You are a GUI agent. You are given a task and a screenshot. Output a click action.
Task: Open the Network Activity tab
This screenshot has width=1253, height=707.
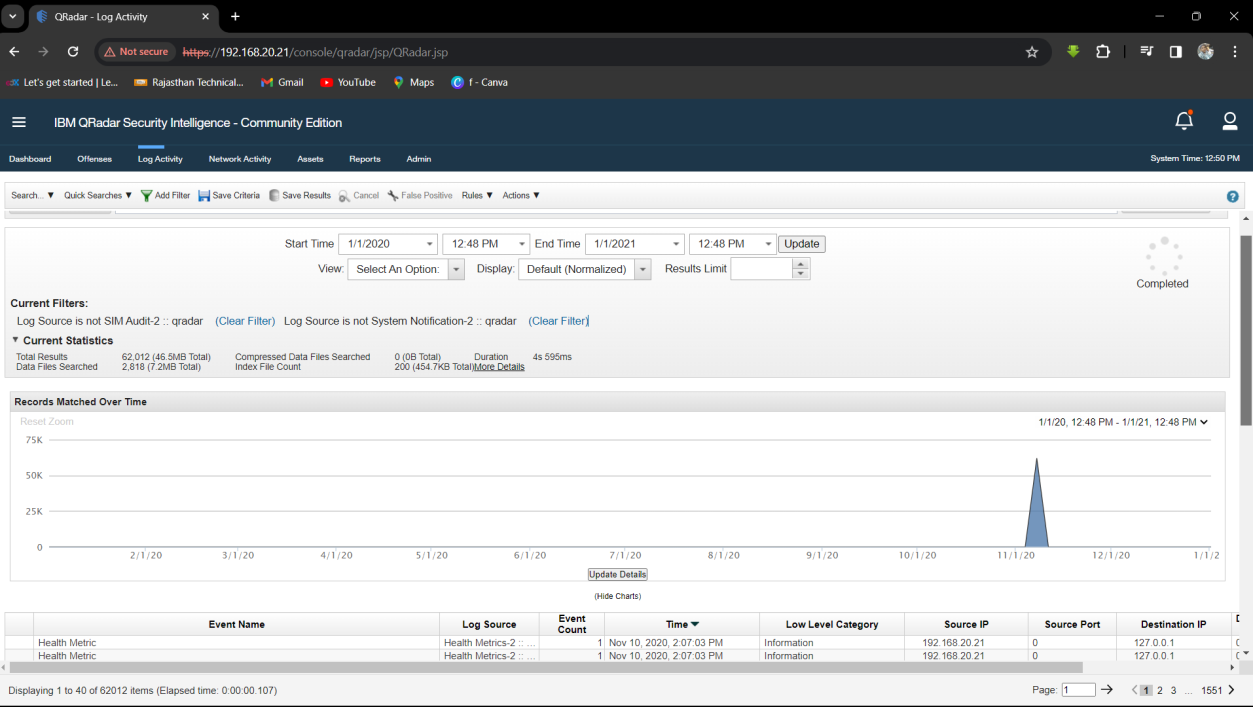(x=239, y=159)
